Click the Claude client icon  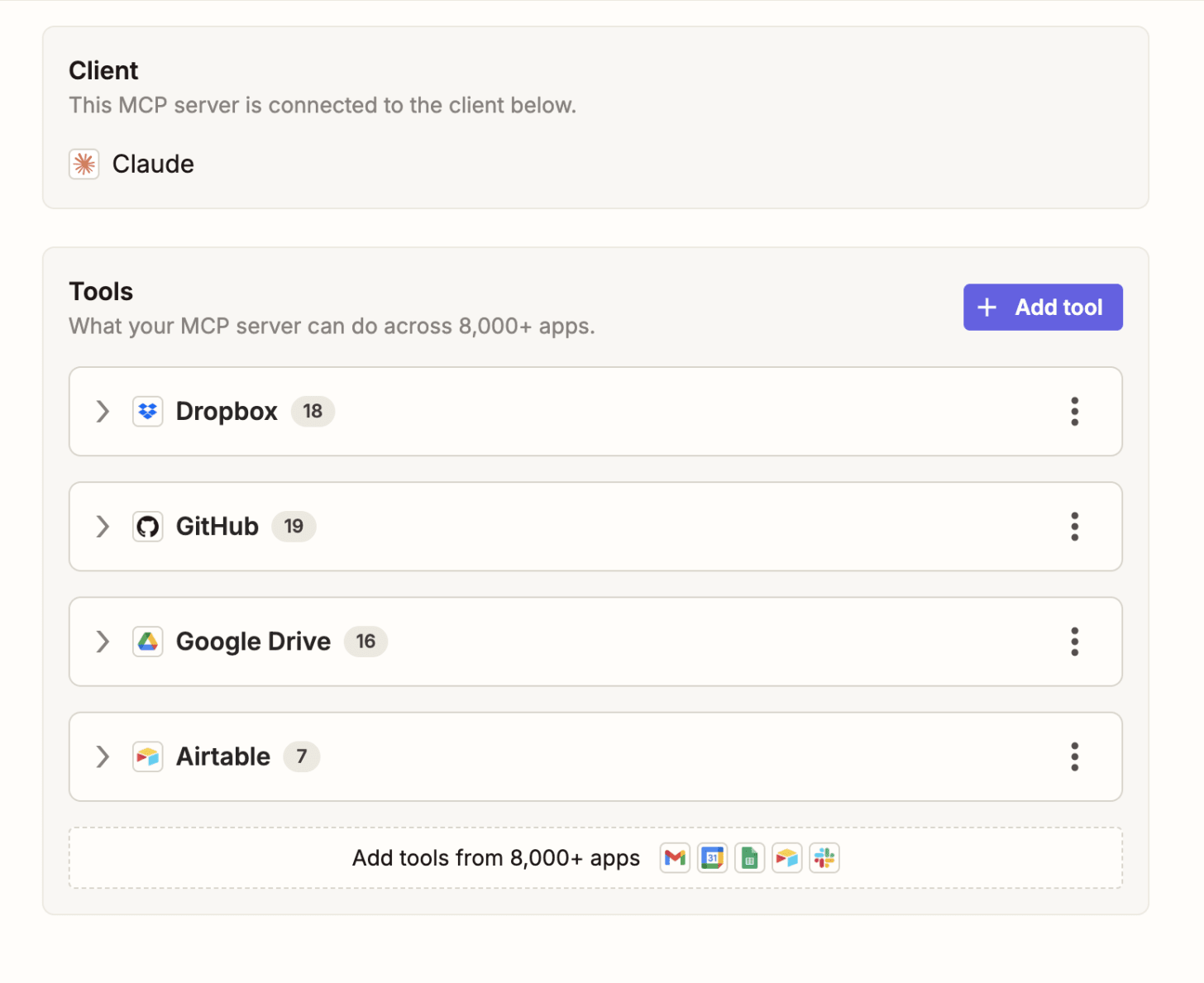84,164
